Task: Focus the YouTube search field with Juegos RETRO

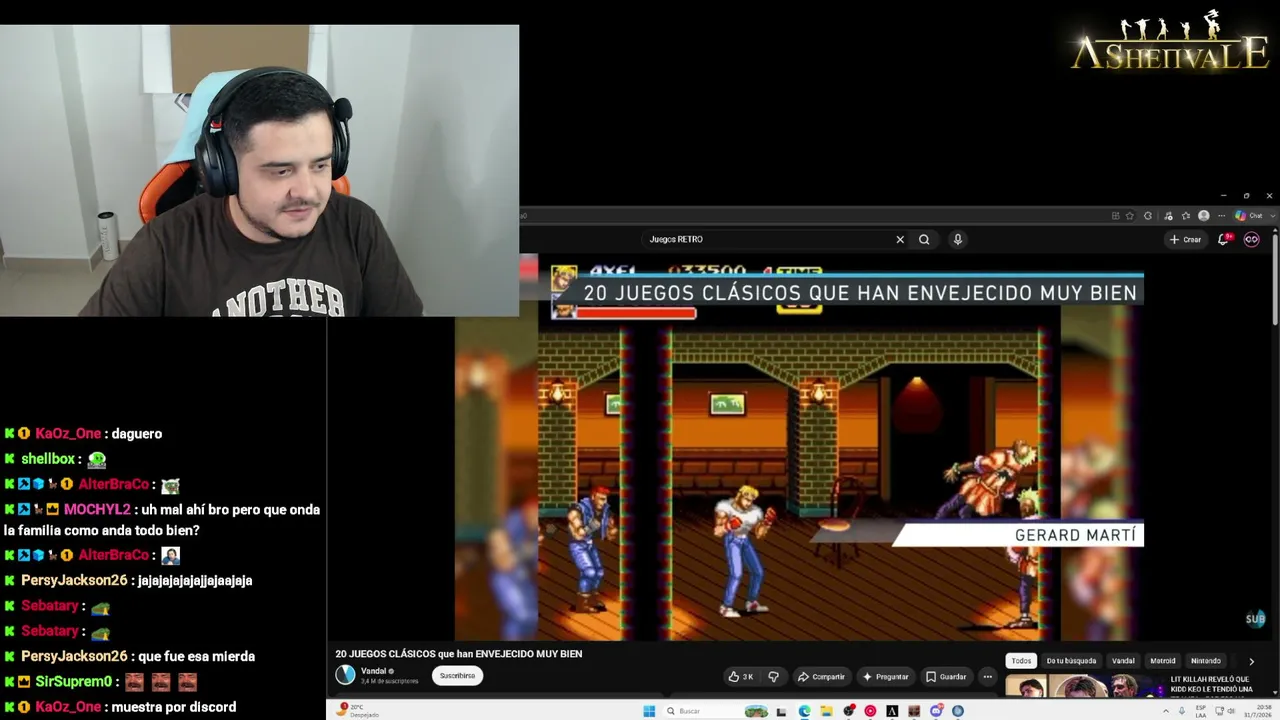Action: pos(767,239)
